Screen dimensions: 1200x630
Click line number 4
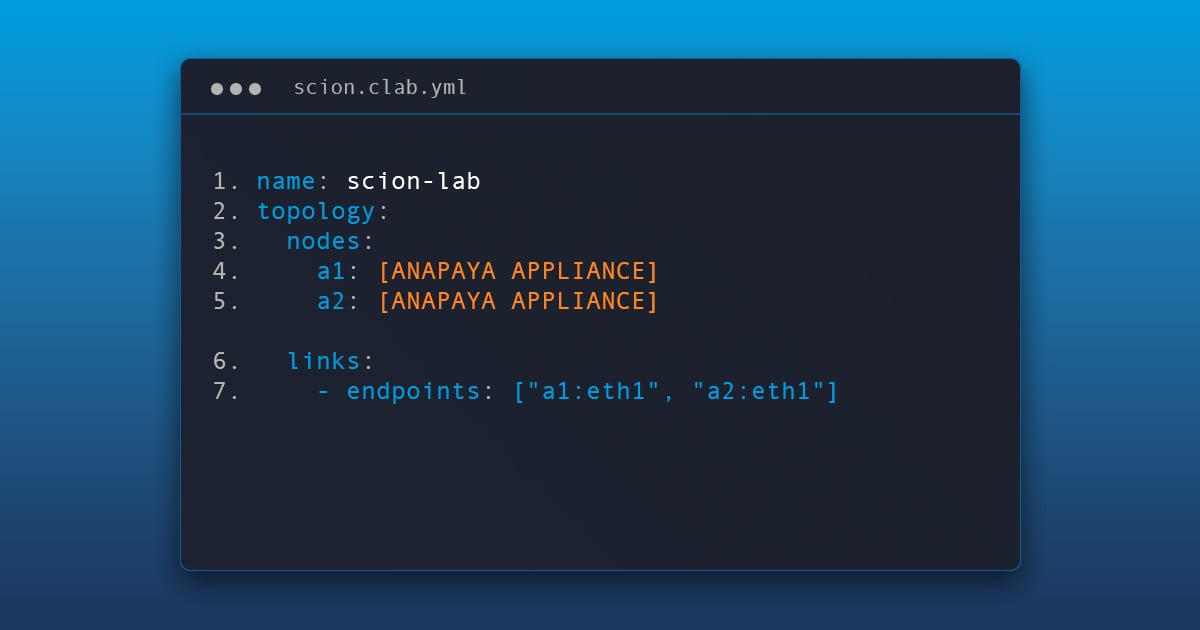click(x=226, y=272)
